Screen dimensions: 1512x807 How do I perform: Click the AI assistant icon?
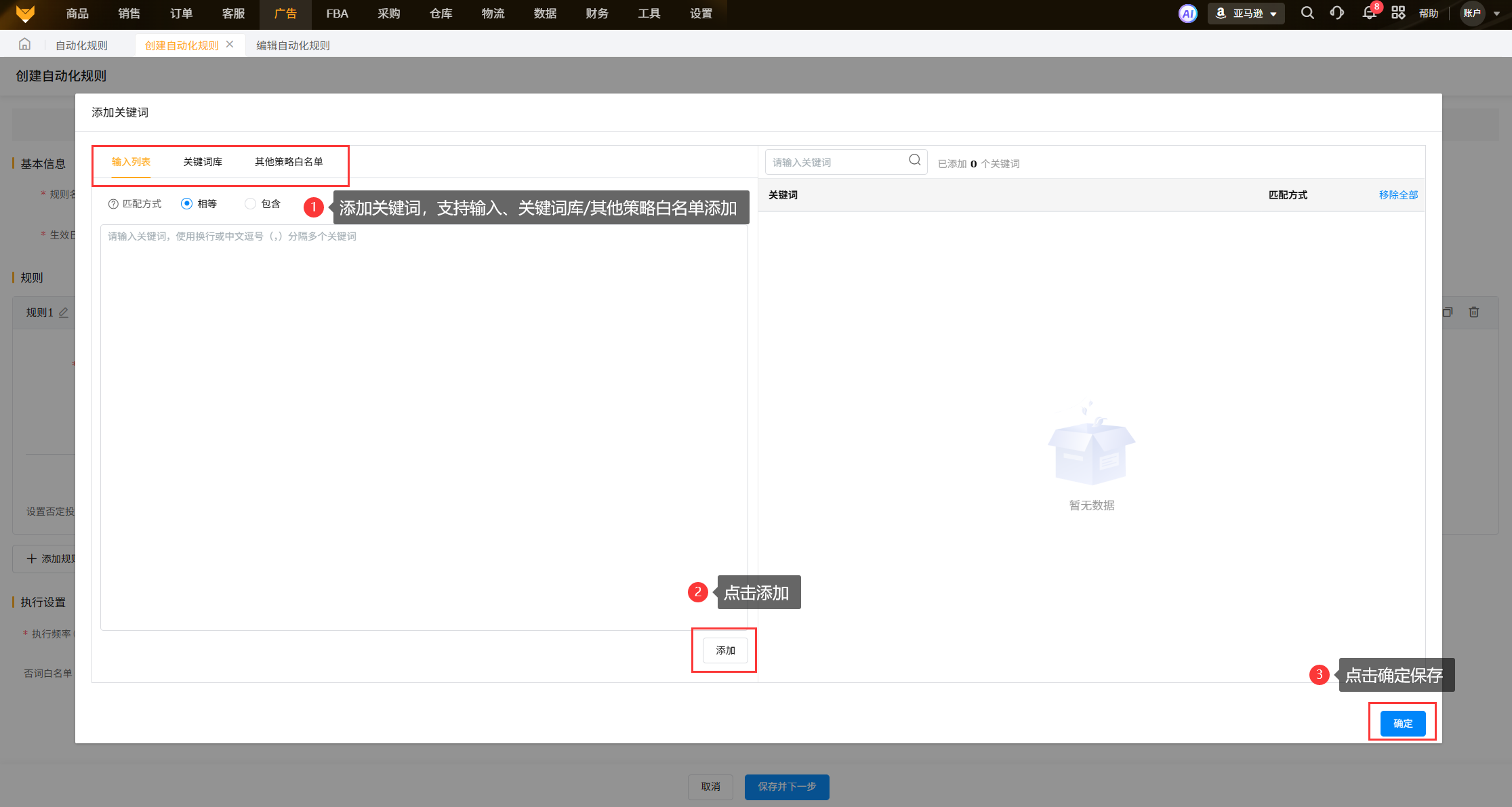click(1187, 14)
